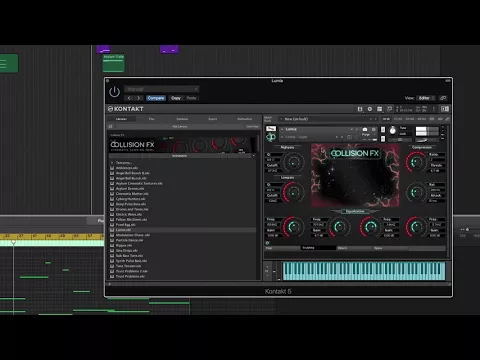This screenshot has width=480, height=360.
Task: Switch to the Files browser tab
Action: [x=151, y=119]
